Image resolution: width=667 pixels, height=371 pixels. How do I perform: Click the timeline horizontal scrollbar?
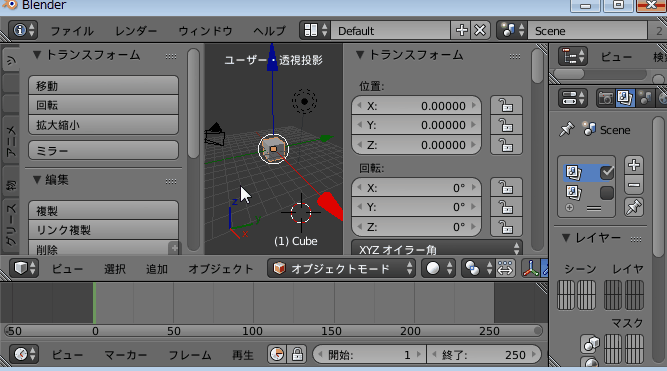point(273,331)
